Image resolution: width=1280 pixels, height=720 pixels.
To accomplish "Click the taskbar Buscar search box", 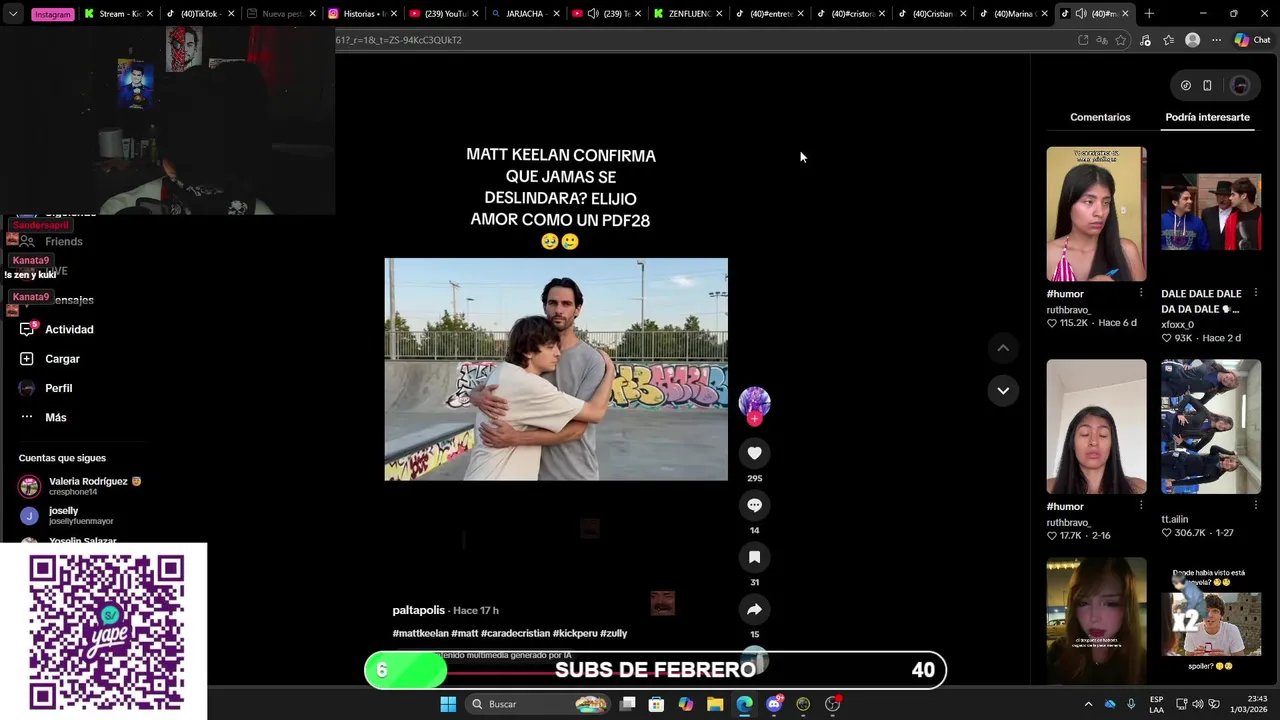I will tap(540, 704).
